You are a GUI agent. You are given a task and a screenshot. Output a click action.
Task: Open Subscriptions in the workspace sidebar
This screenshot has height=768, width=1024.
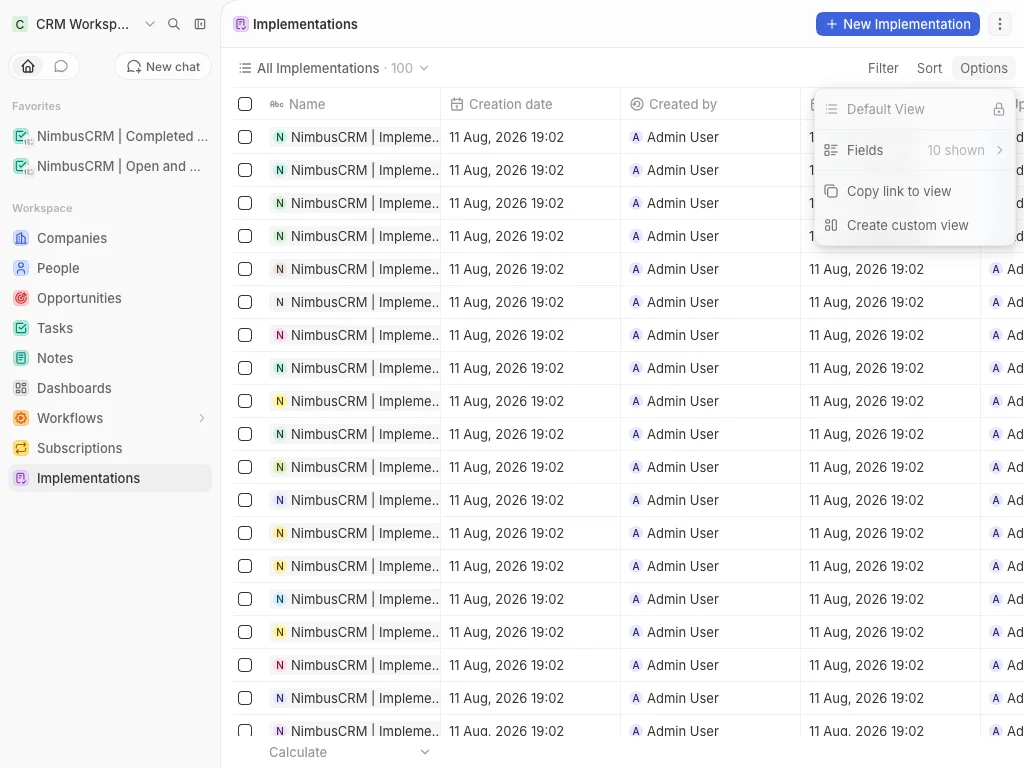coord(110,449)
